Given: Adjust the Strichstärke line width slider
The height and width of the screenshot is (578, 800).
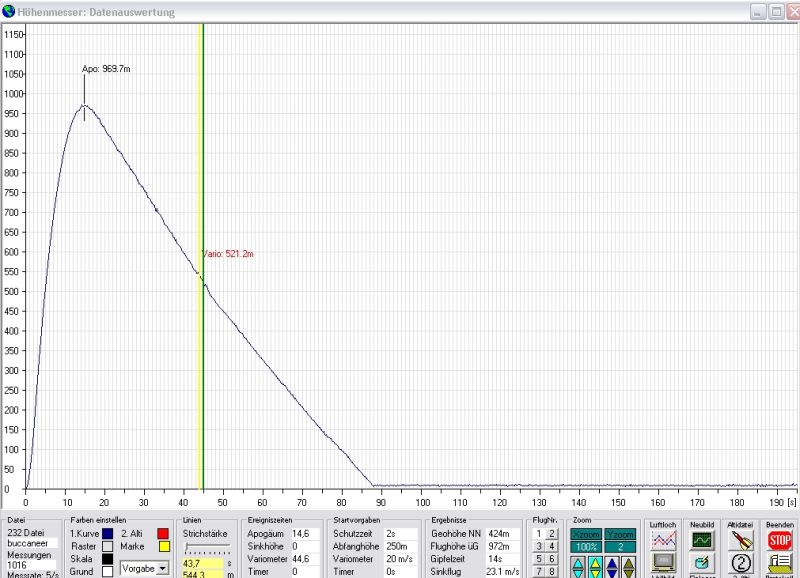Looking at the screenshot, I should coord(207,548).
